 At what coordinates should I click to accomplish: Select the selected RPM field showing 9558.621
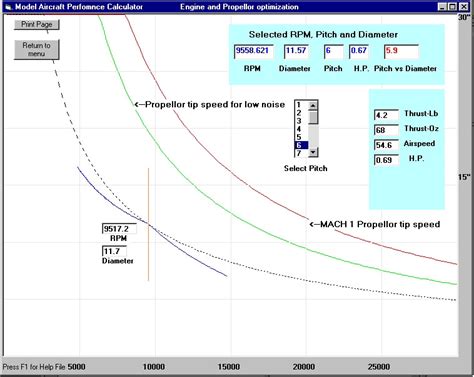pyautogui.click(x=254, y=51)
